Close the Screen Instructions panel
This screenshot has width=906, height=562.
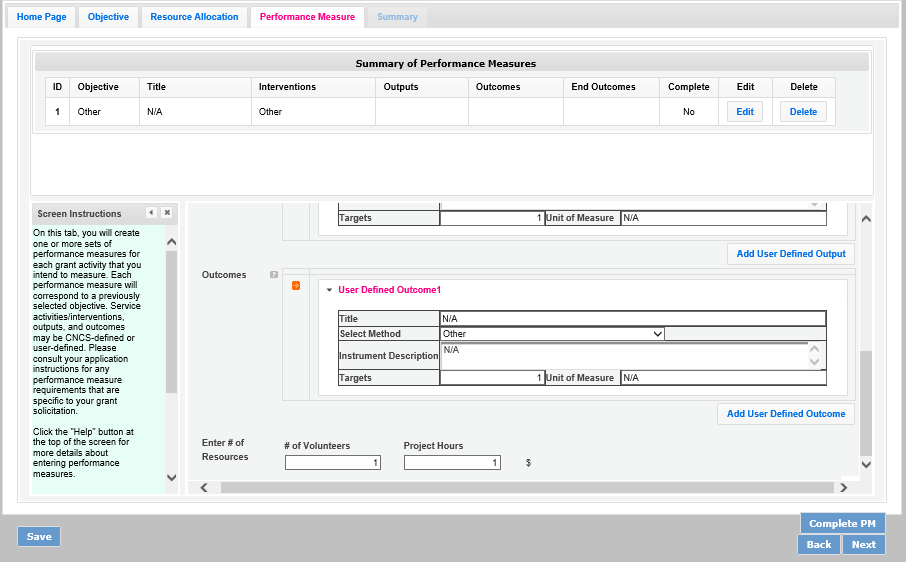[167, 213]
